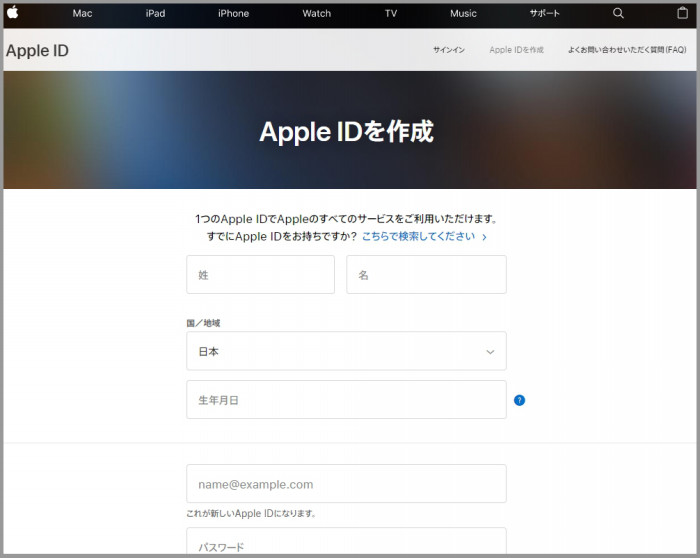700x558 pixels.
Task: Open the search magnifier icon
Action: pos(618,13)
